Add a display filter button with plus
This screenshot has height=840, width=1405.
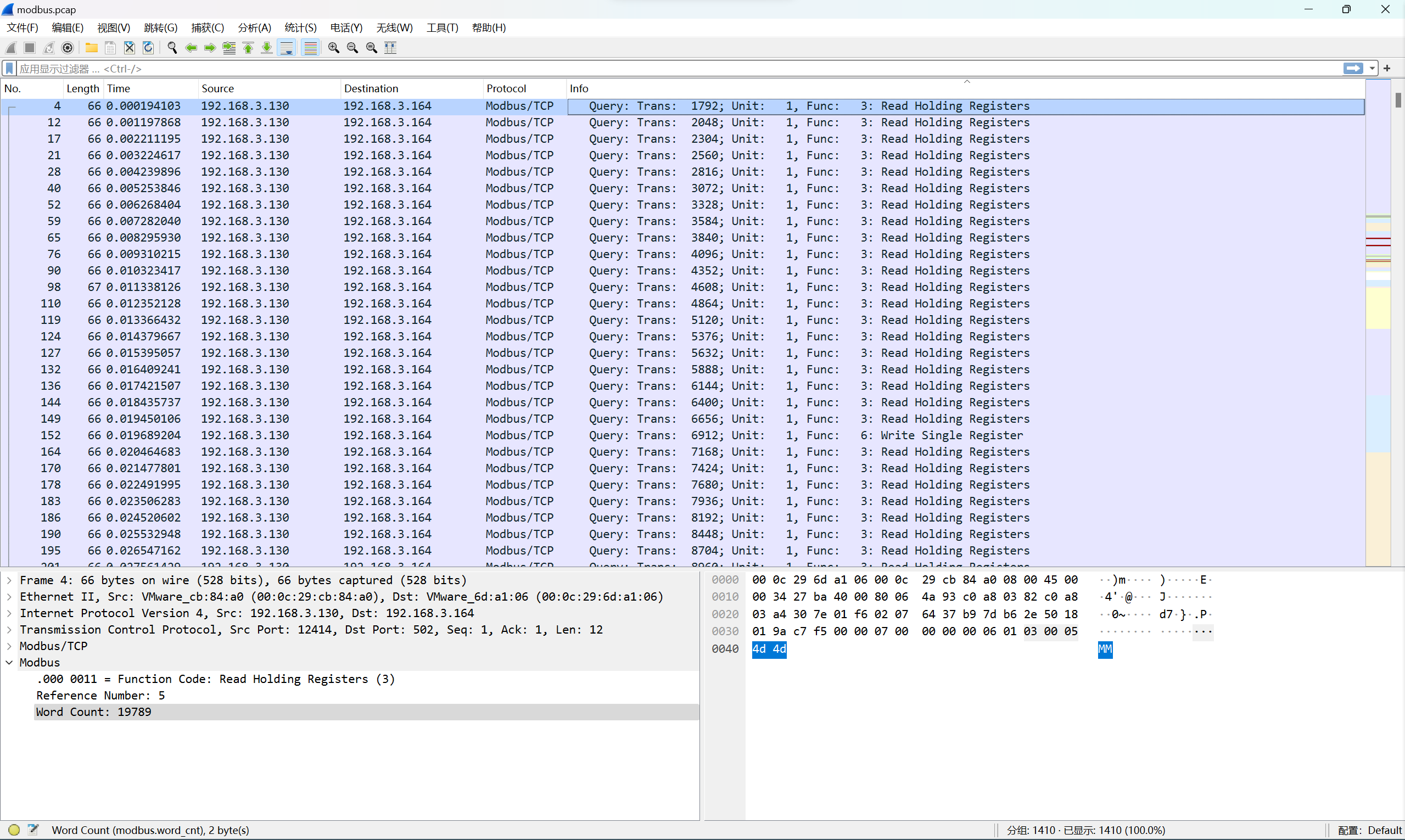(x=1387, y=69)
